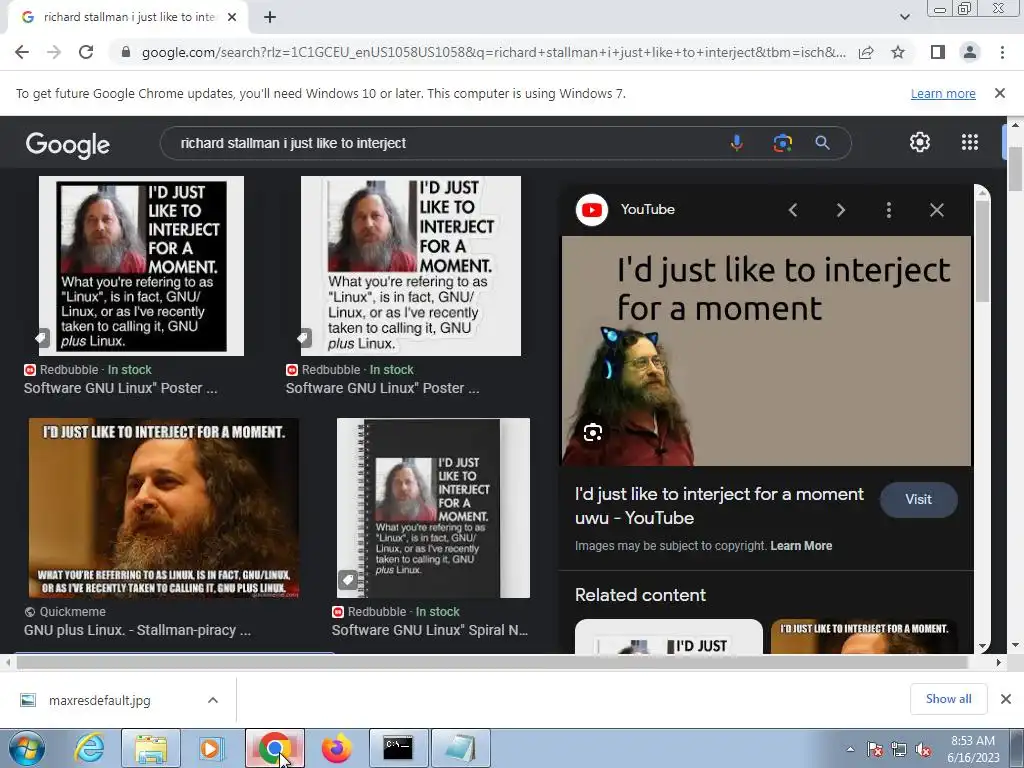The height and width of the screenshot is (768, 1024).
Task: Open Google quick settings gear
Action: 920,142
